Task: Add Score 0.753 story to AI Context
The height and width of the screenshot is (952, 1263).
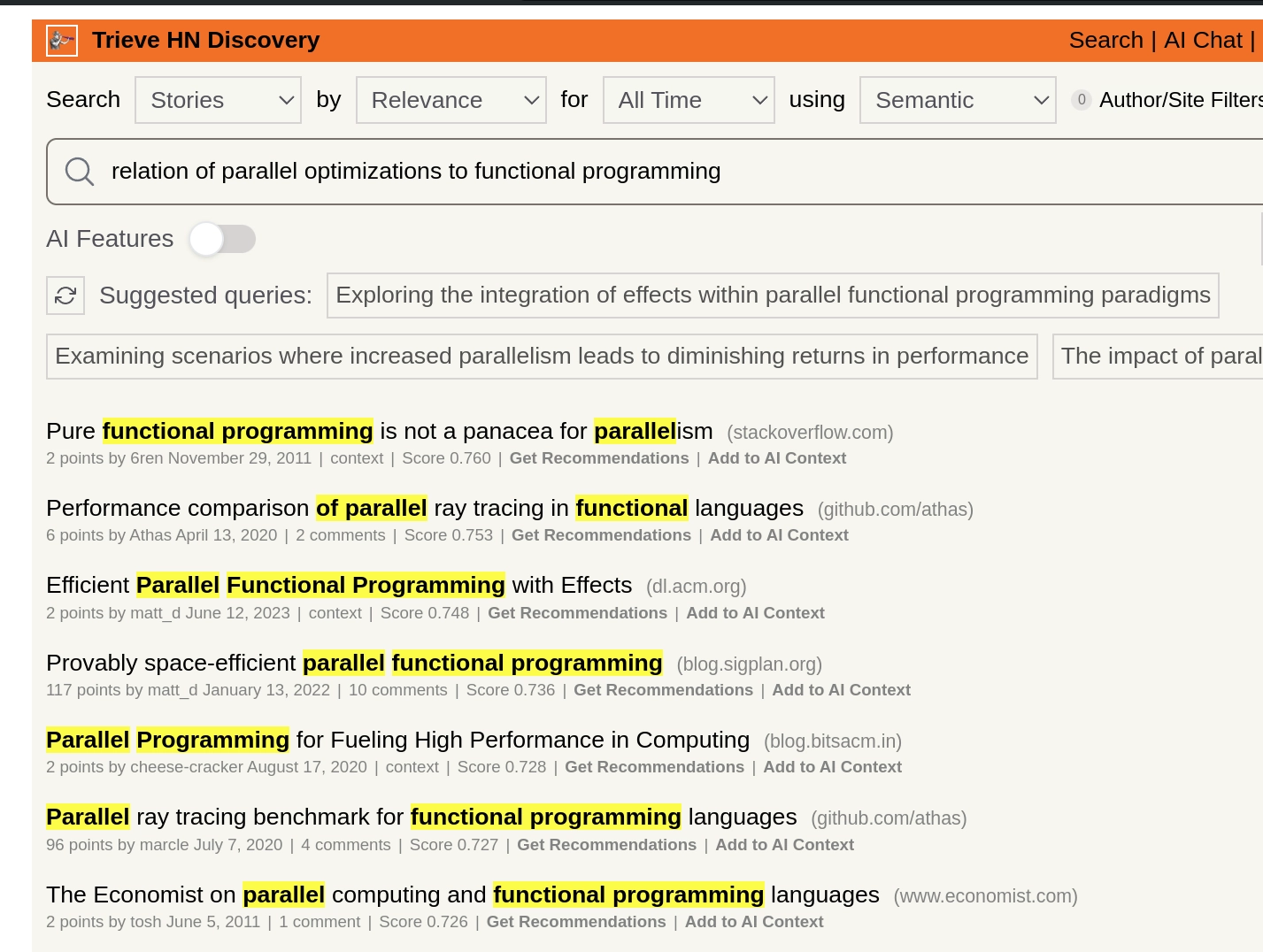Action: (779, 535)
